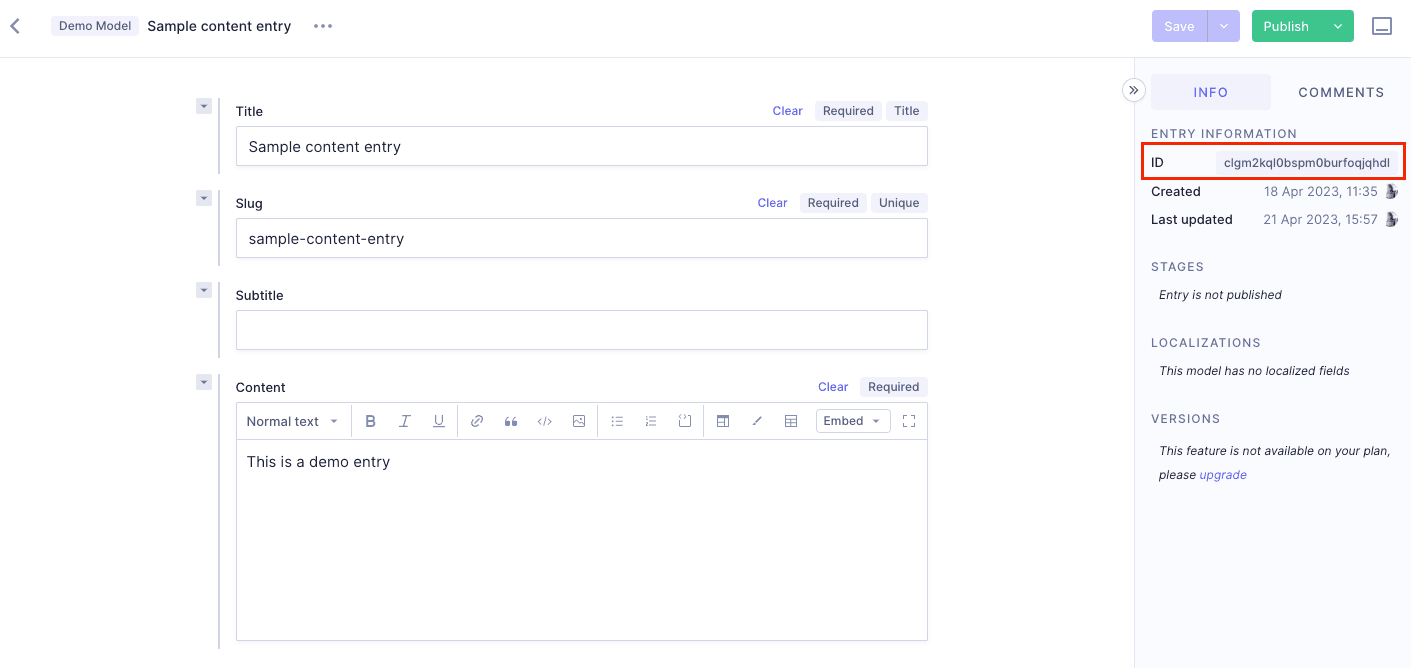Select the underline formatting icon
The width and height of the screenshot is (1411, 668).
(x=438, y=420)
